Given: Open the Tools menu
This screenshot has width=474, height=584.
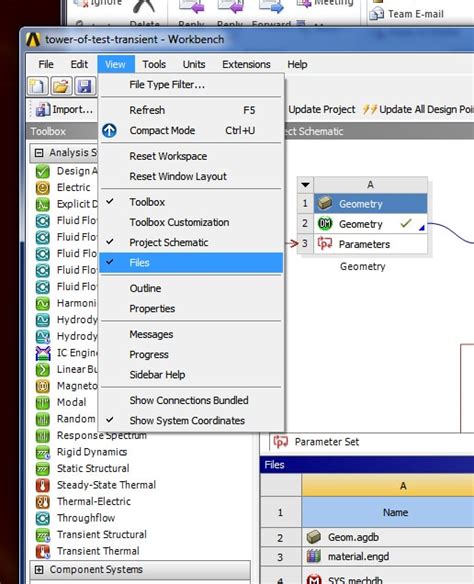Looking at the screenshot, I should (x=154, y=64).
